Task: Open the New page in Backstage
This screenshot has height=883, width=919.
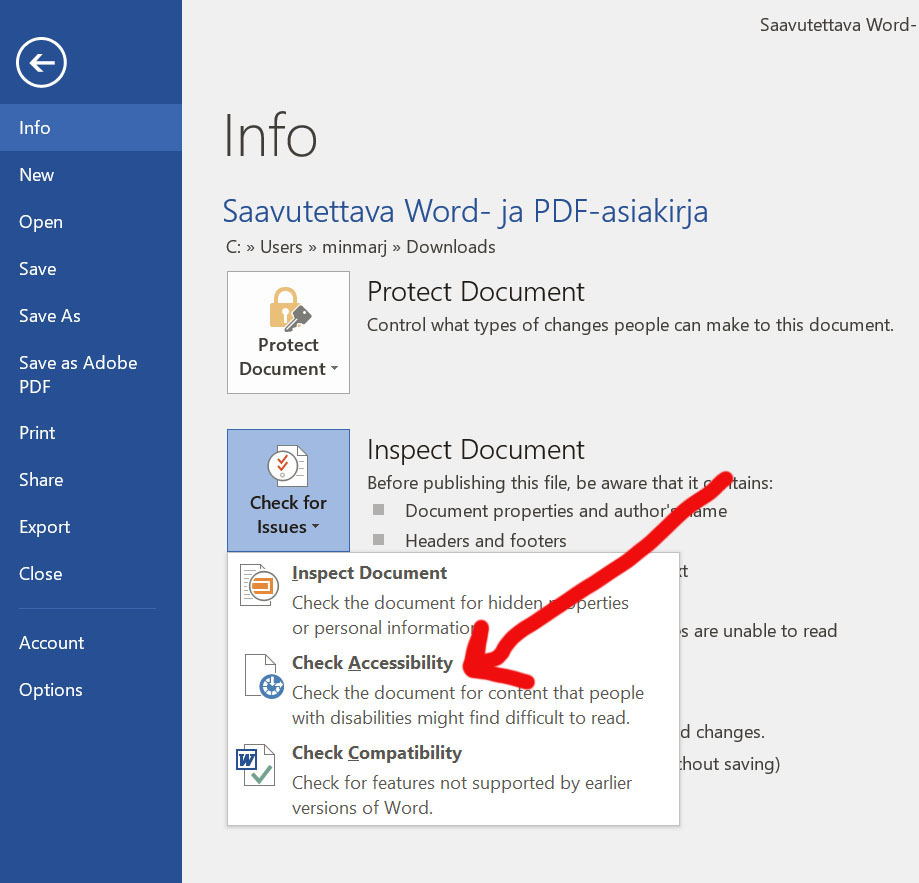Action: tap(91, 175)
